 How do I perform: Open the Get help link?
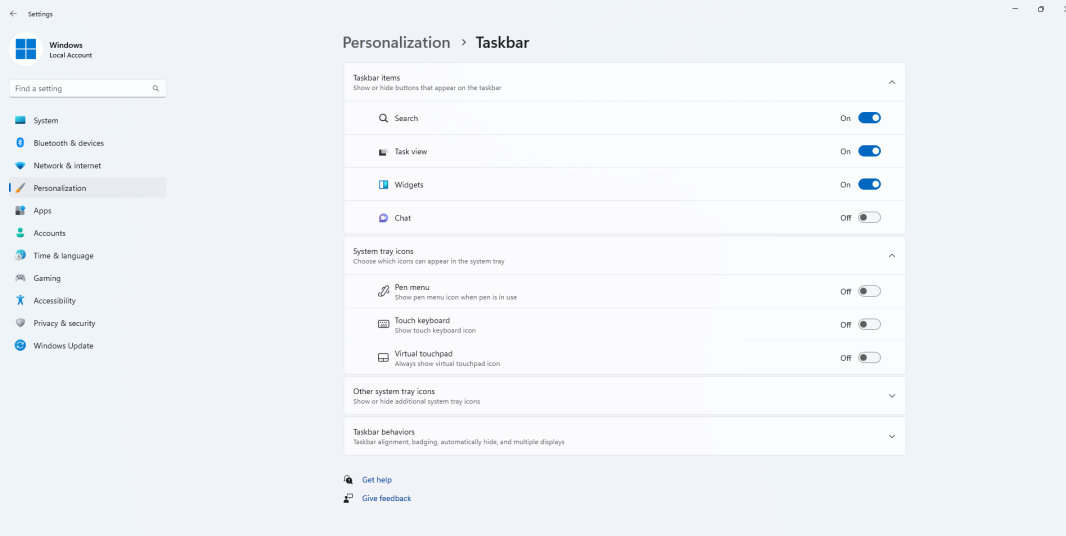click(377, 480)
